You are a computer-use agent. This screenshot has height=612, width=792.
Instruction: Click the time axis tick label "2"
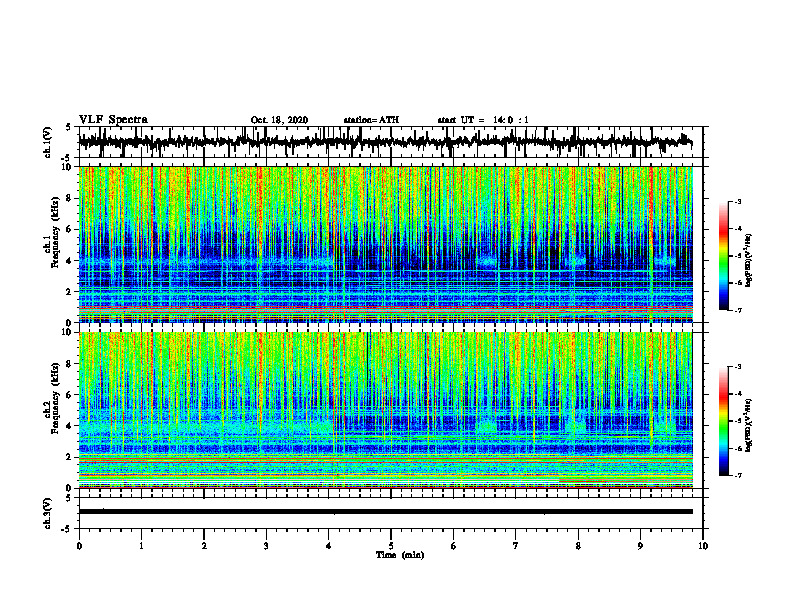(204, 546)
